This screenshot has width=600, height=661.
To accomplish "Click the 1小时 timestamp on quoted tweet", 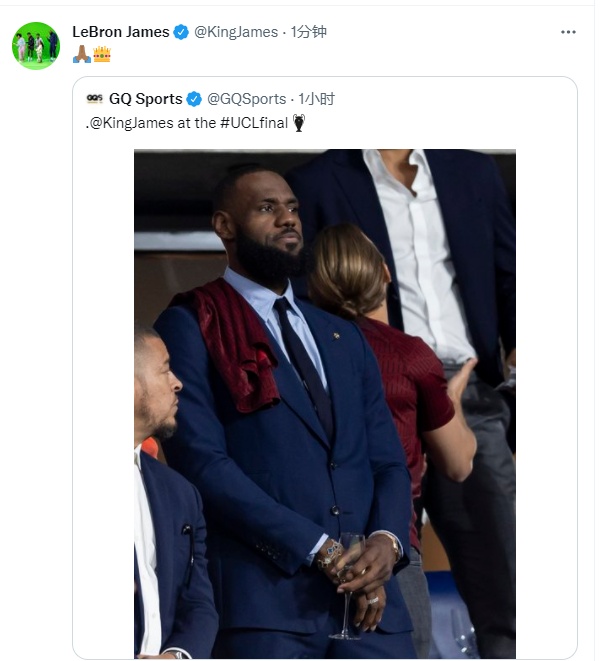I will click(x=318, y=99).
